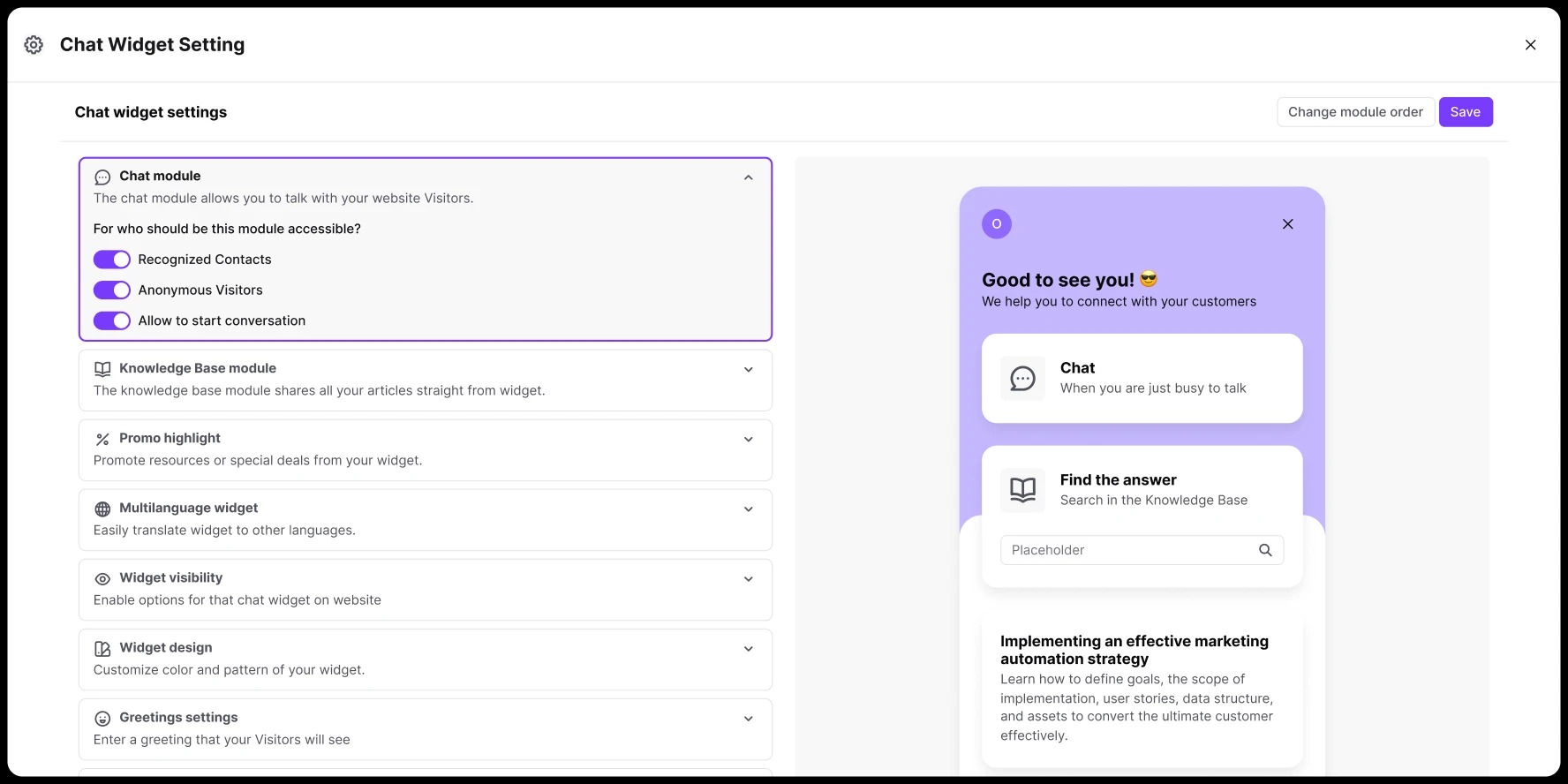Click the Greetings settings title text
The image size is (1568, 784).
[178, 717]
